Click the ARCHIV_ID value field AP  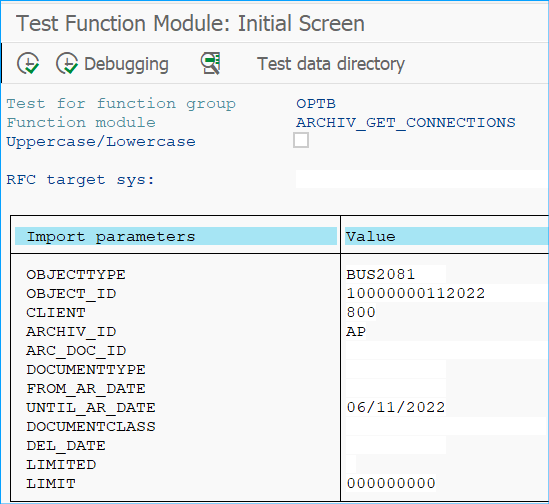[x=356, y=331]
